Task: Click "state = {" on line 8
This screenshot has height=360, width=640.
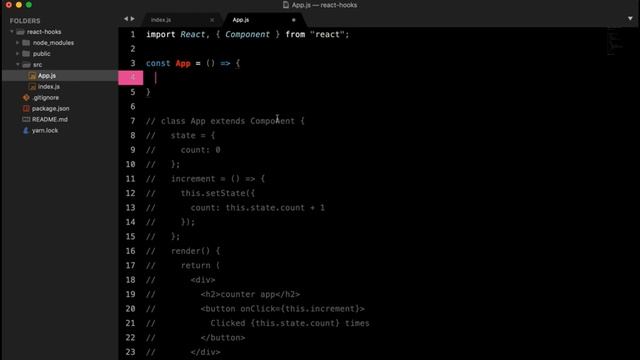Action: coord(193,136)
